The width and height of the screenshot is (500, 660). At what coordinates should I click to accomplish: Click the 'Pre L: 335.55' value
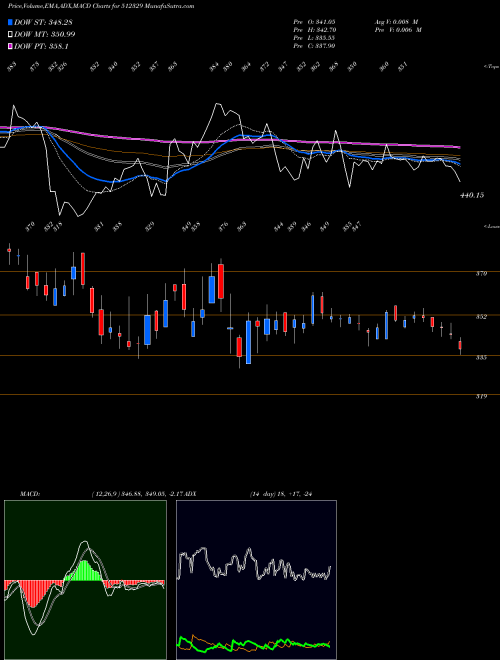(314, 38)
